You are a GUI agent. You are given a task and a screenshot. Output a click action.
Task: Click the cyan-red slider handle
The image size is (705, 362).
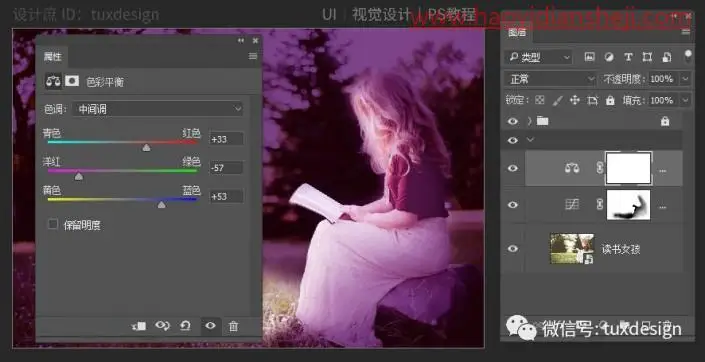click(146, 147)
